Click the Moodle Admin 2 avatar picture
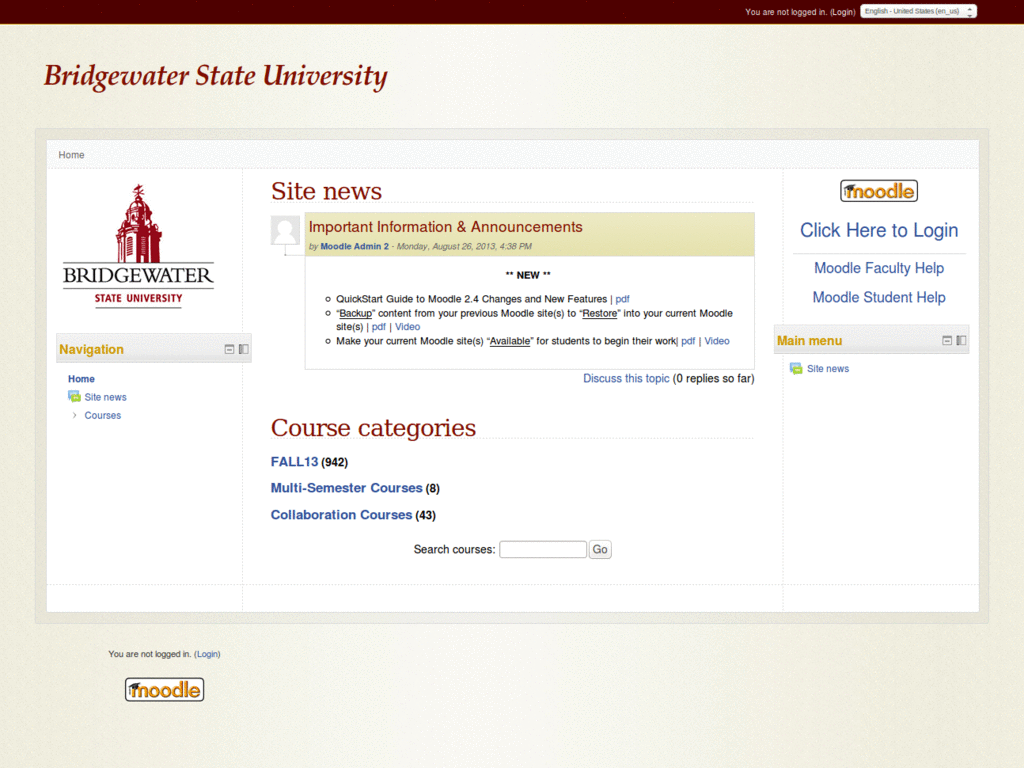 [x=285, y=230]
